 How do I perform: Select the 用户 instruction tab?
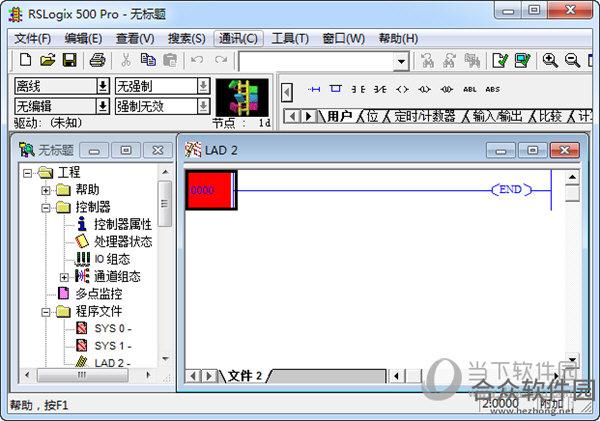click(x=340, y=116)
